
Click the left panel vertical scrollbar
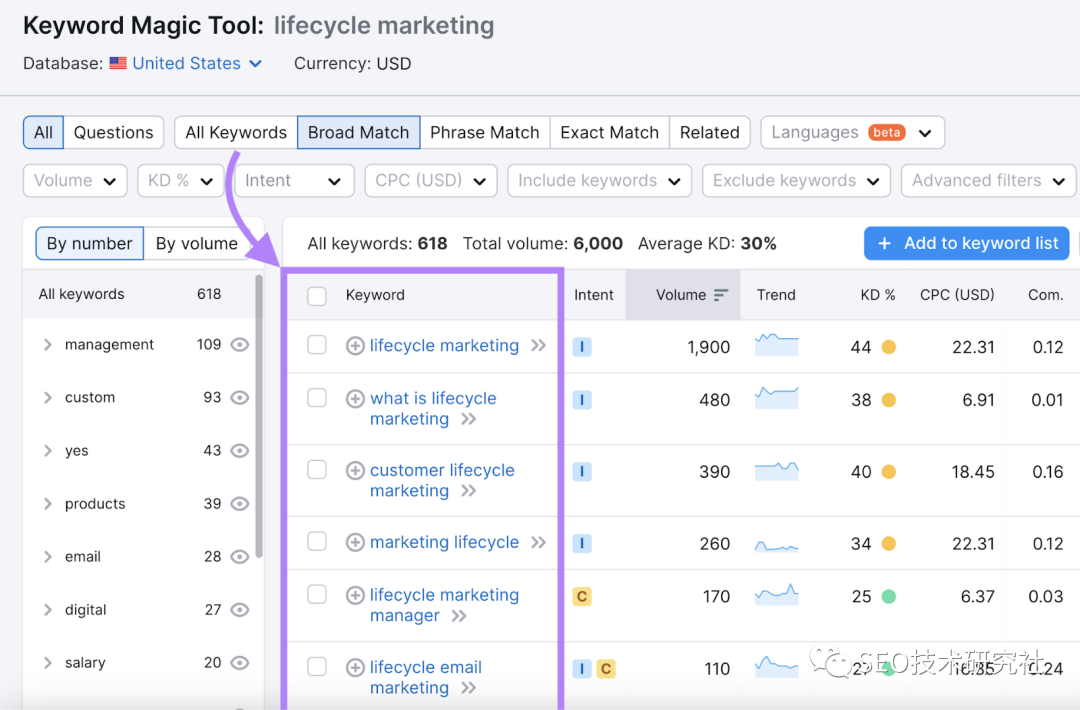(x=259, y=420)
